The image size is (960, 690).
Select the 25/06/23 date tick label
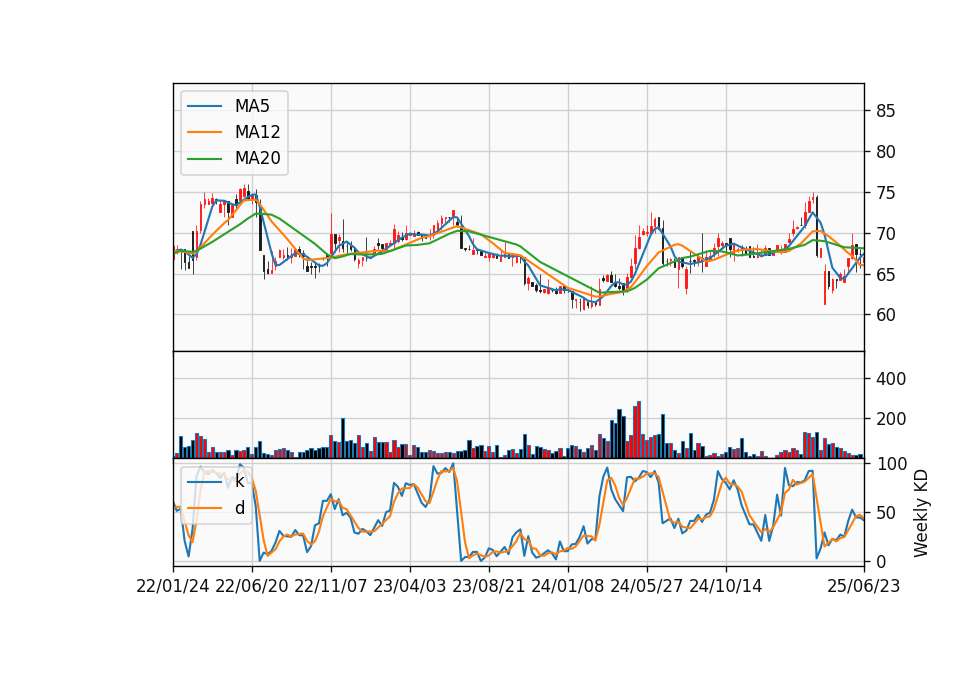(864, 586)
